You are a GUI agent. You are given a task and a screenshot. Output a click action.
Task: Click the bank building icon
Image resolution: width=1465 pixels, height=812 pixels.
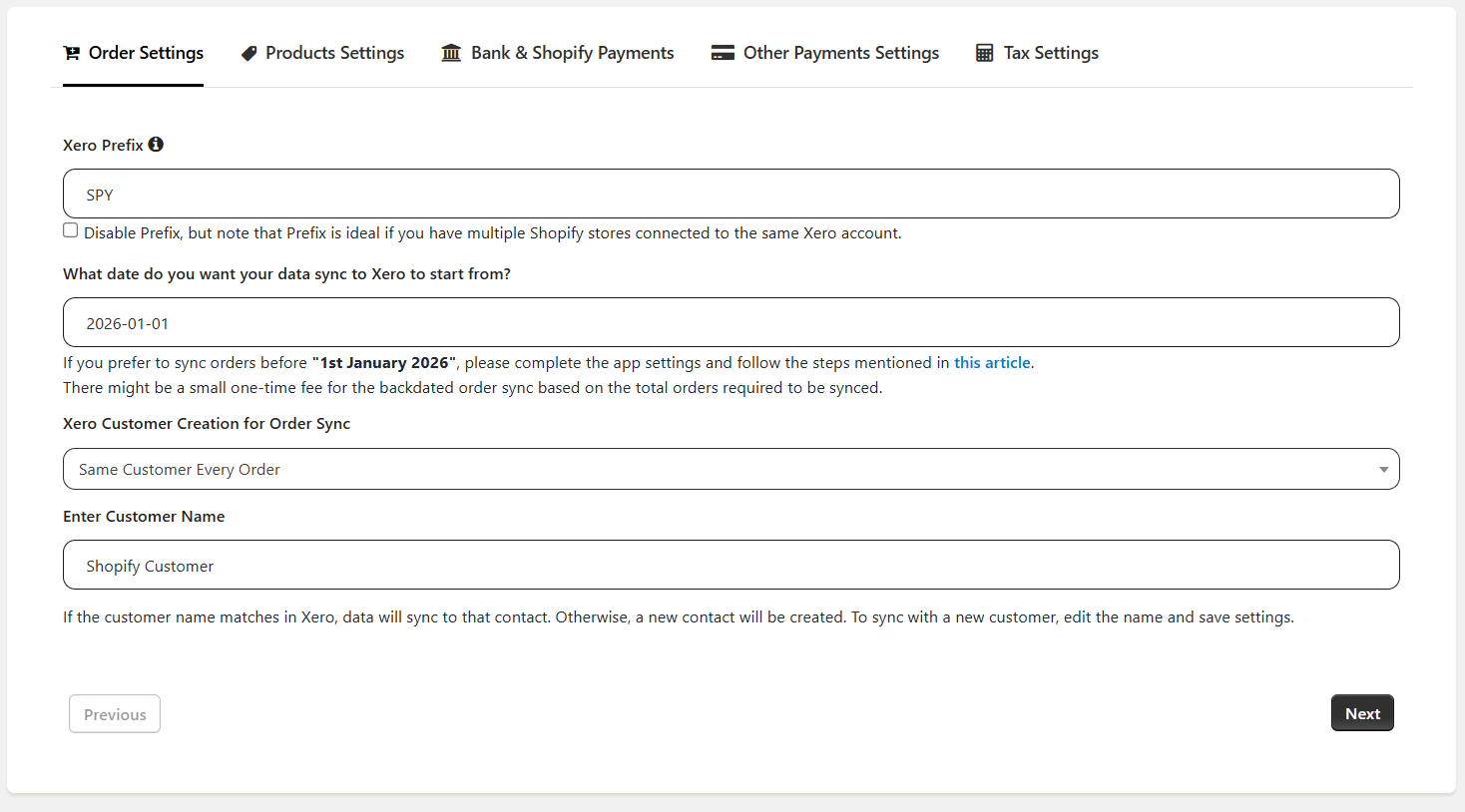451,53
